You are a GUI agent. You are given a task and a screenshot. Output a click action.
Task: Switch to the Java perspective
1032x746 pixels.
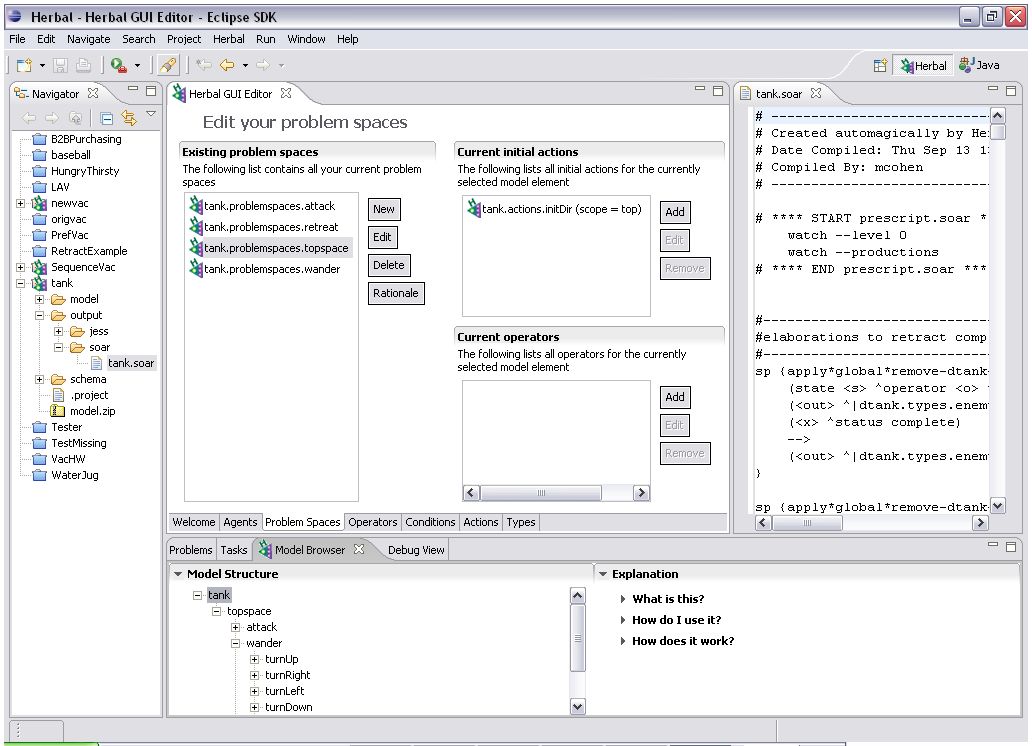point(979,65)
